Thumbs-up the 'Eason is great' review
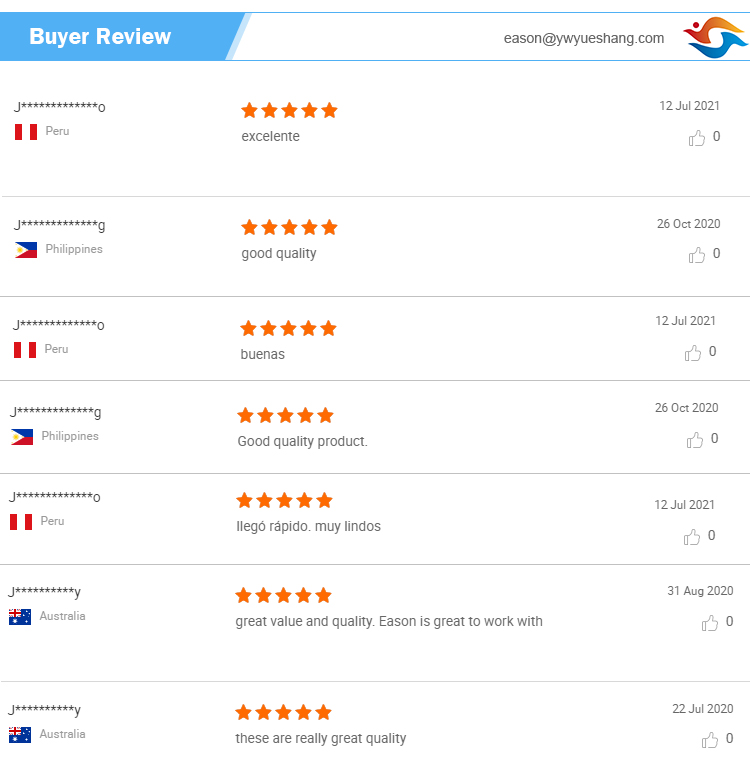750x778 pixels. [710, 623]
